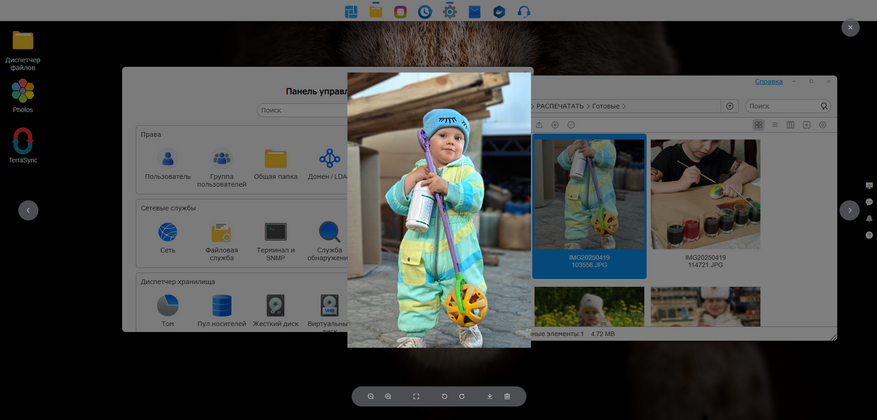Go up one folder level in file manager

click(x=729, y=106)
